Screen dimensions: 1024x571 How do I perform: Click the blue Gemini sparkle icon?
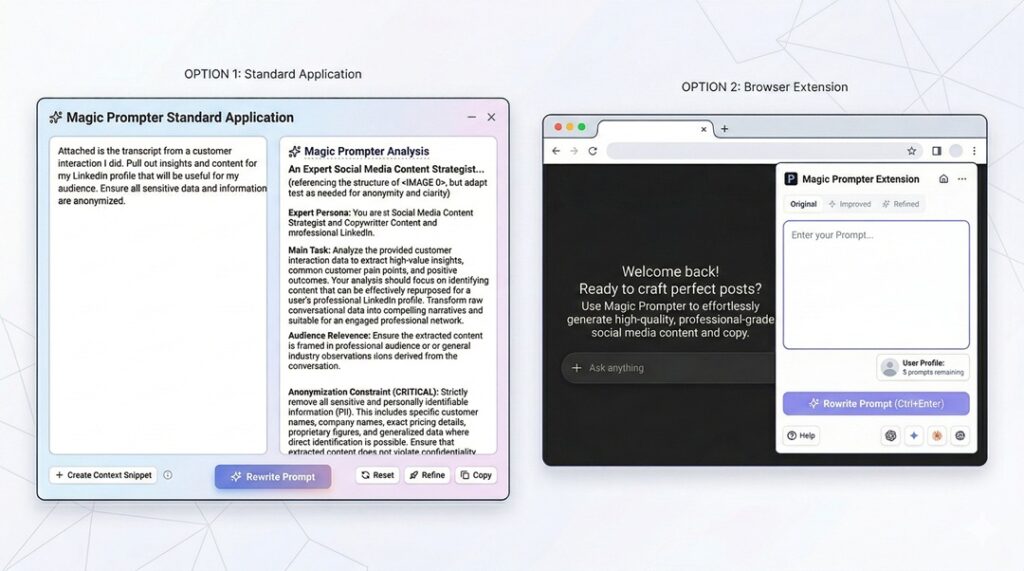[x=914, y=436]
